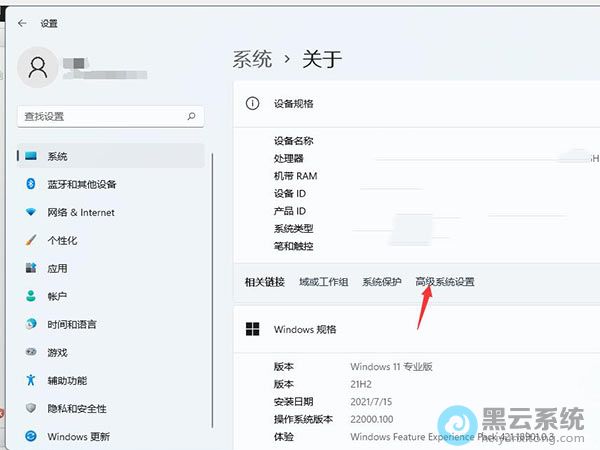Open Network & Internet (网络 & Internet) settings

(80, 212)
